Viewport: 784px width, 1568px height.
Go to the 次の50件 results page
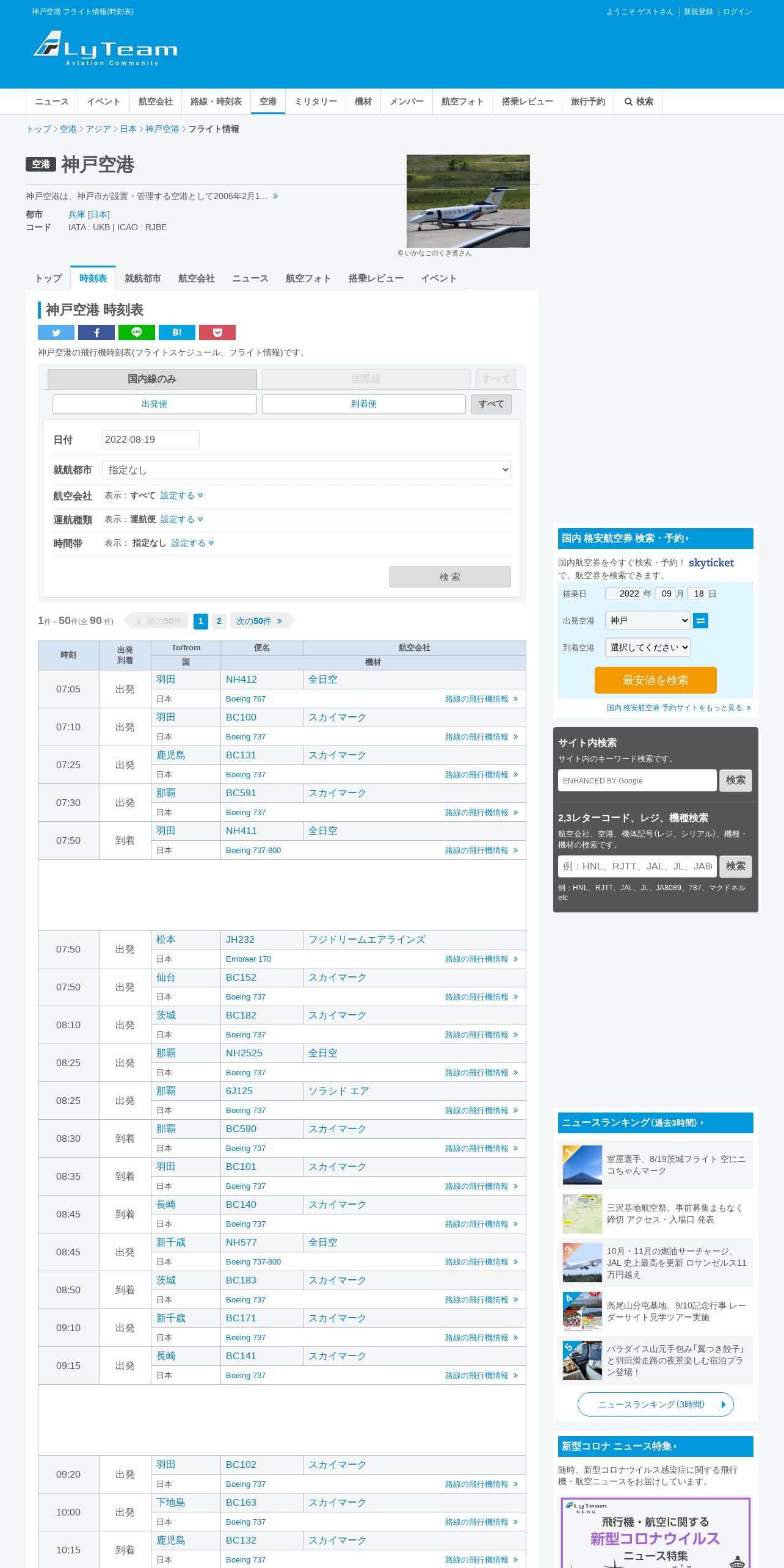coord(259,621)
